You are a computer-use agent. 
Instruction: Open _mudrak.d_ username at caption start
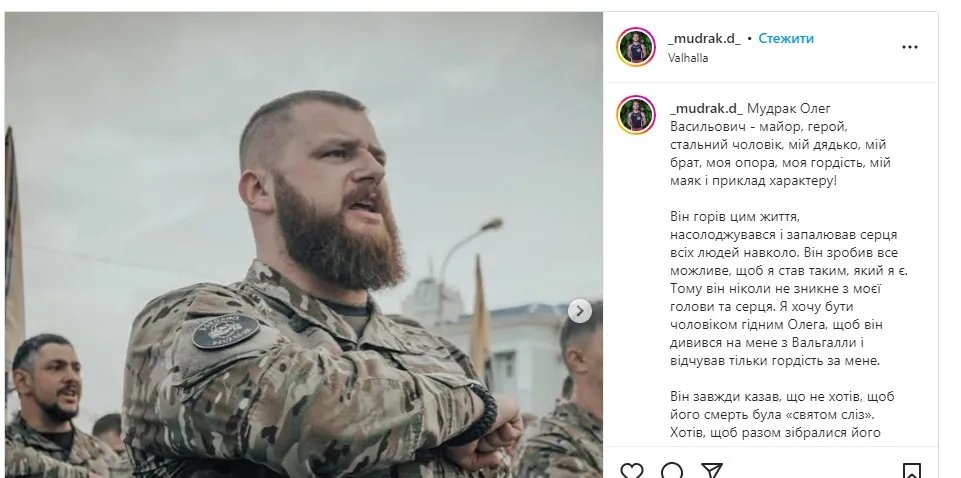[706, 108]
